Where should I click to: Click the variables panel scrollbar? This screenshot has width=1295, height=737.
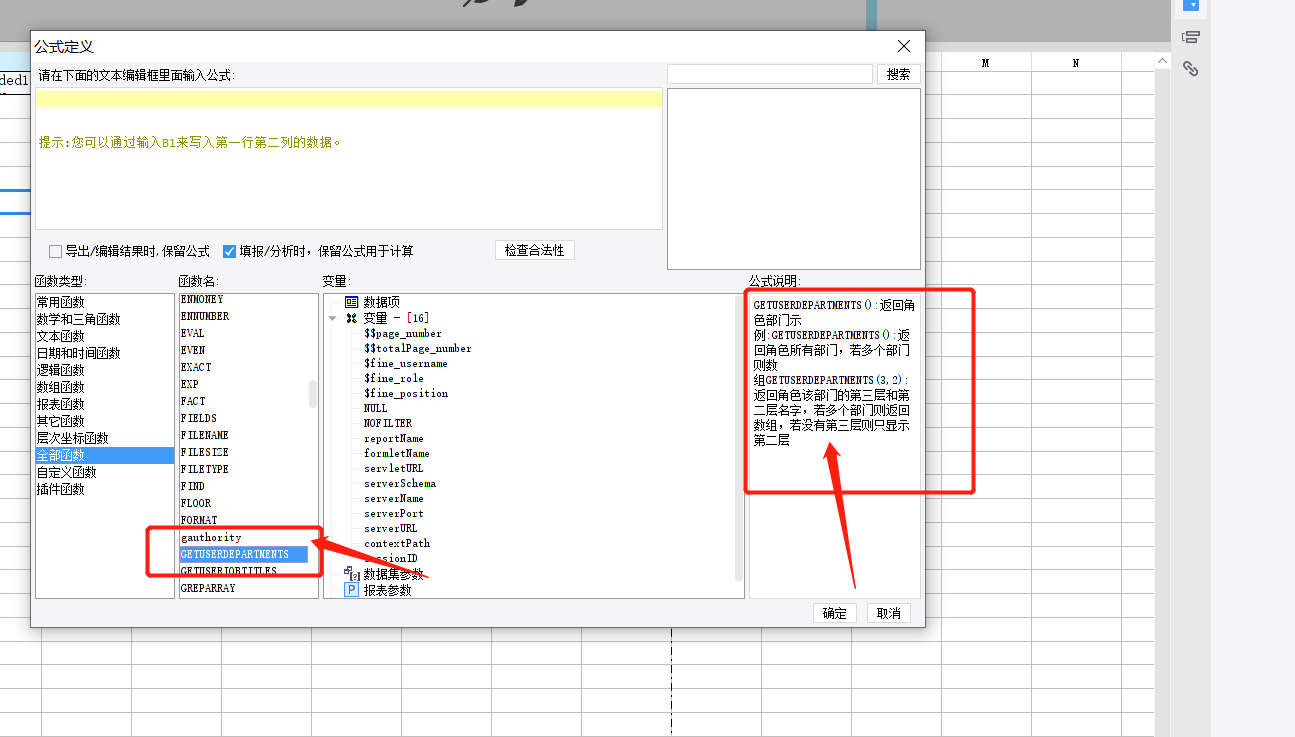739,437
